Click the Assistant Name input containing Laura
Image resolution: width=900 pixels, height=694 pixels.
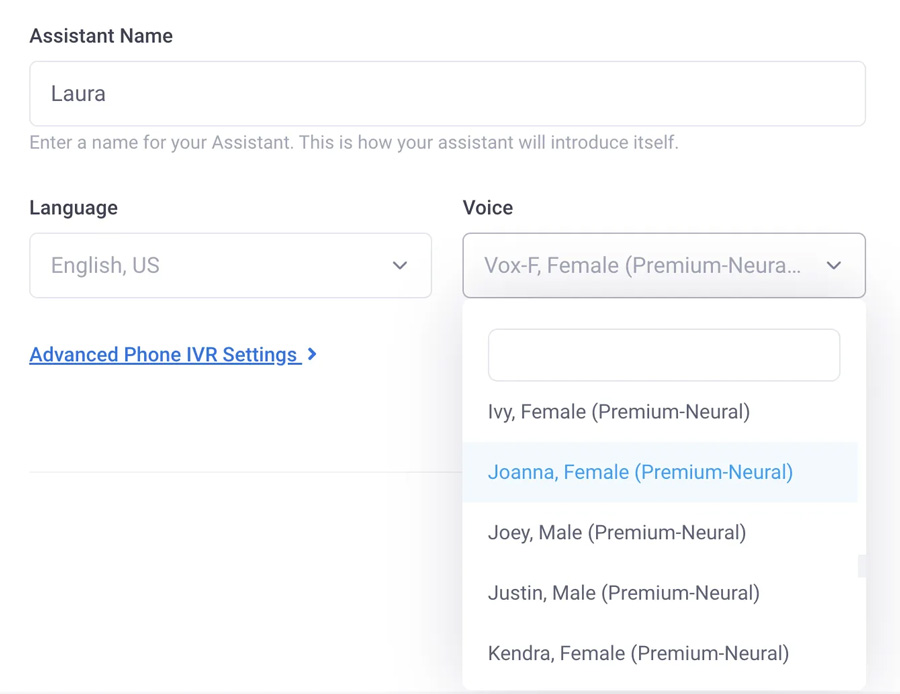click(x=447, y=94)
